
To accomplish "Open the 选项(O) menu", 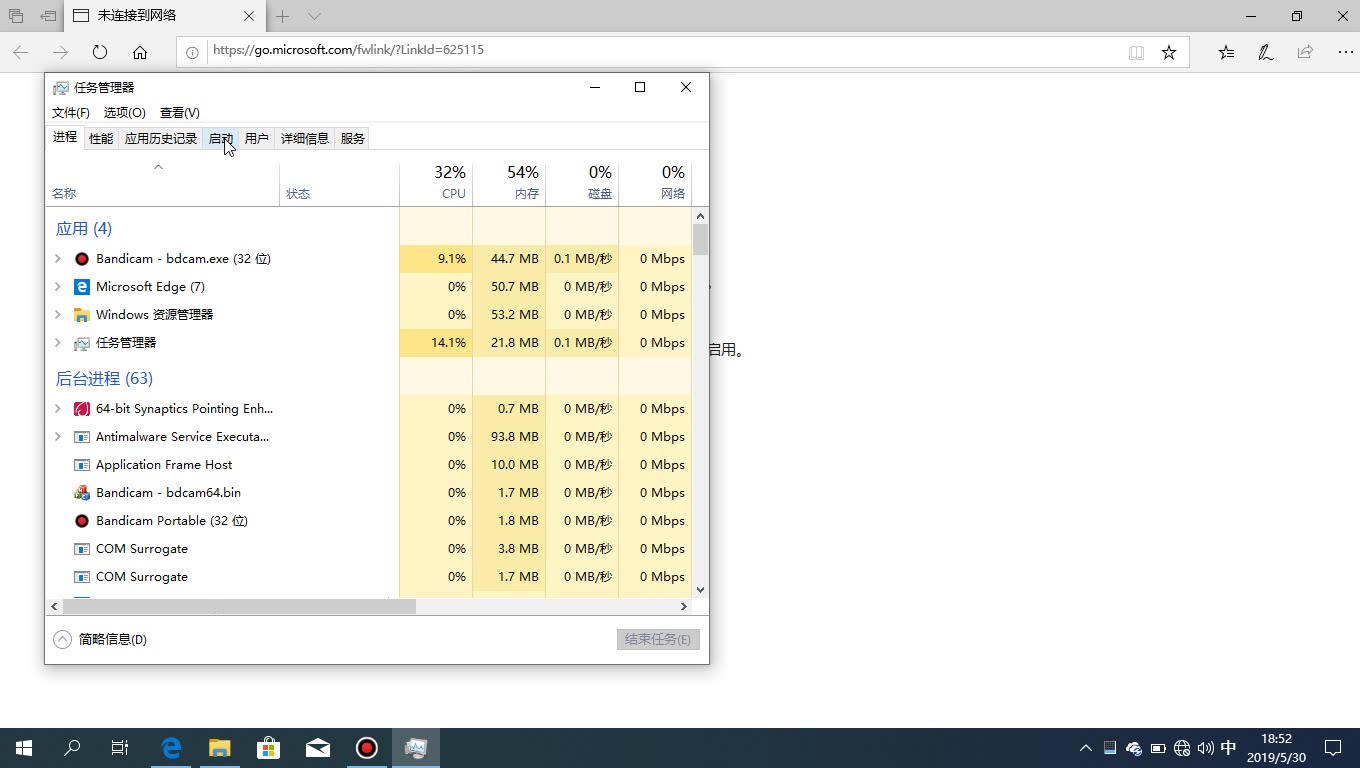I will point(125,113).
